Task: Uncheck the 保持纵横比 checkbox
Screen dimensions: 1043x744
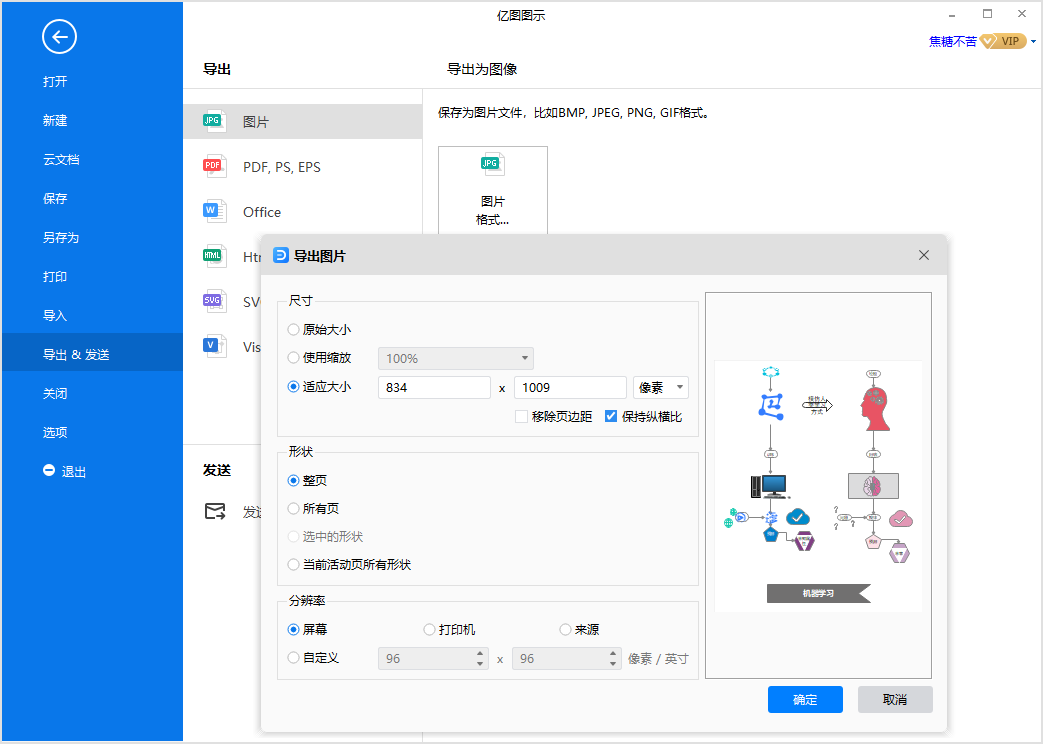Action: tap(611, 416)
